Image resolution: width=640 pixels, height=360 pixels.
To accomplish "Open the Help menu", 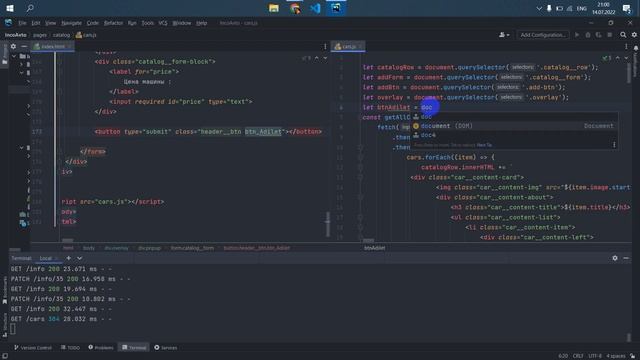I will pyautogui.click(x=202, y=23).
